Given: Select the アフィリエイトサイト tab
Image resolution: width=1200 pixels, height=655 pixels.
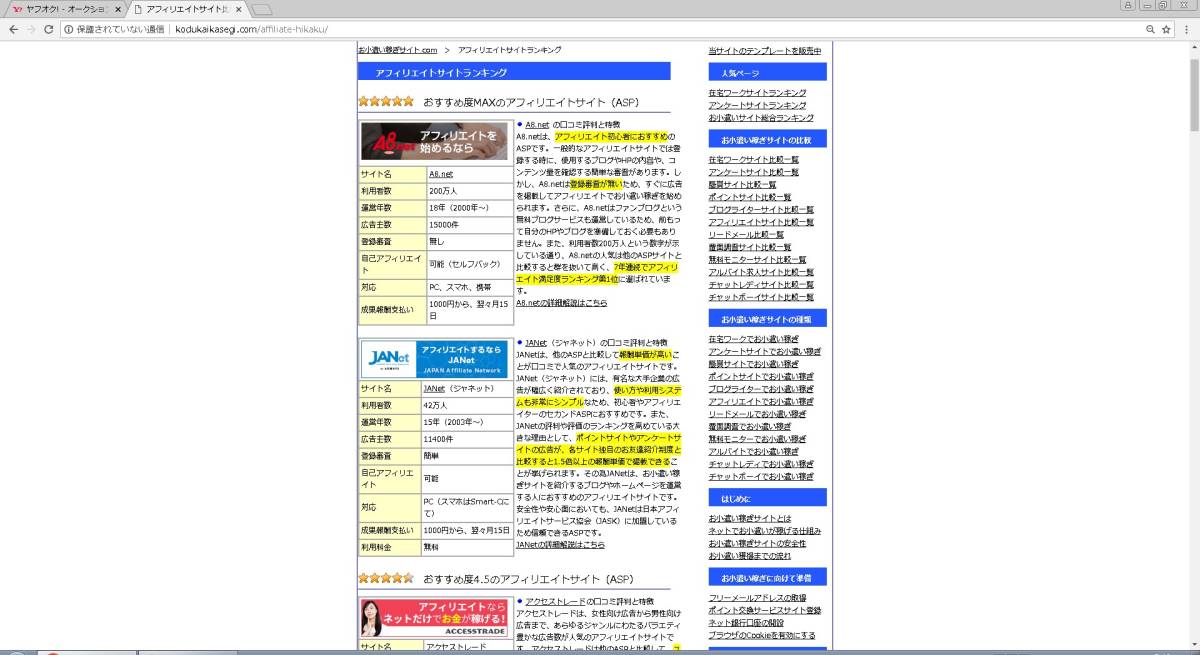Looking at the screenshot, I should point(185,9).
